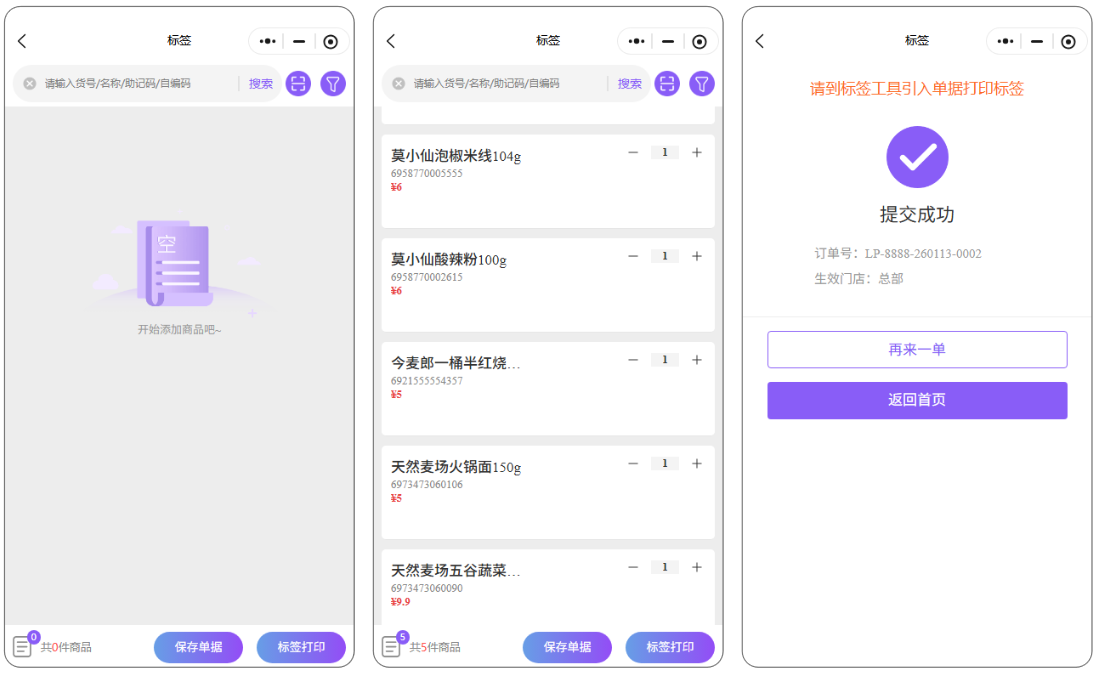Open more options menu in empty label screen
1096x673 pixels.
point(268,41)
